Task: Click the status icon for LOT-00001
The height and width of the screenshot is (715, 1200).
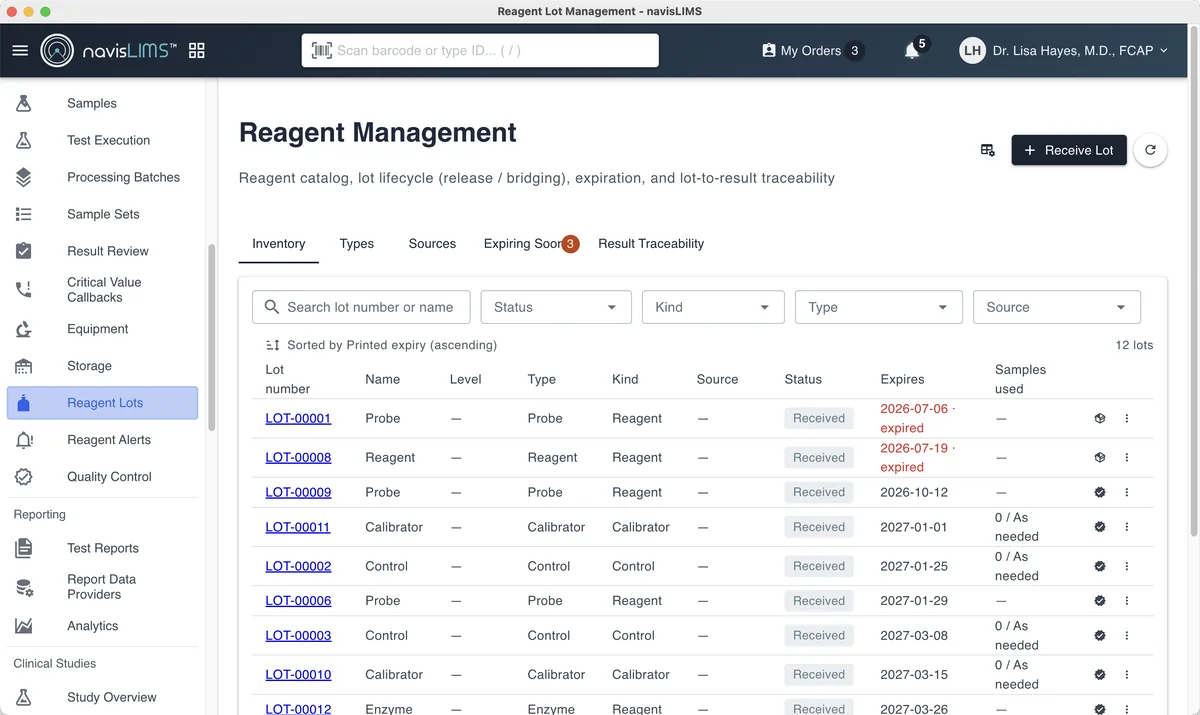Action: pos(1100,418)
